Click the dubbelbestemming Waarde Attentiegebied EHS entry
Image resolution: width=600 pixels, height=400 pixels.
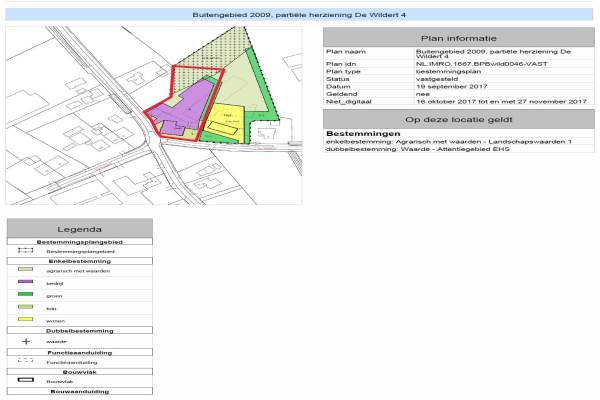click(x=418, y=149)
